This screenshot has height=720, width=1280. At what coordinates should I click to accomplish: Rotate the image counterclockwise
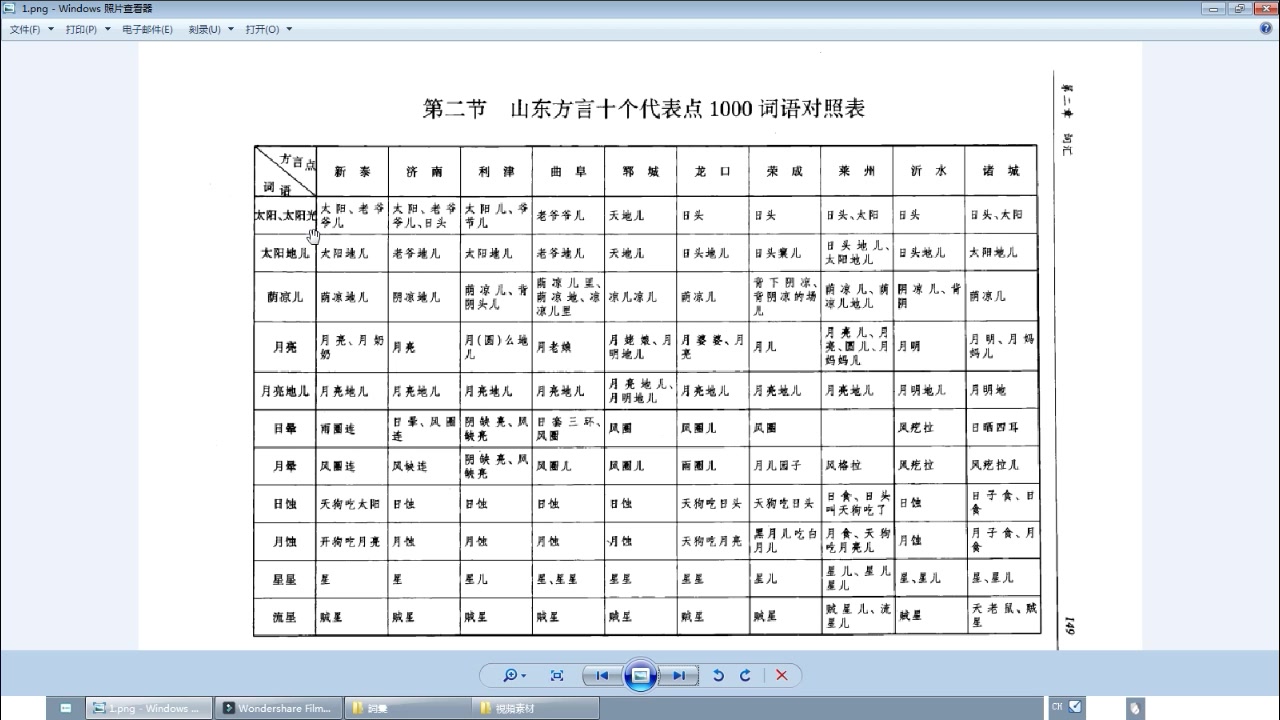[717, 675]
